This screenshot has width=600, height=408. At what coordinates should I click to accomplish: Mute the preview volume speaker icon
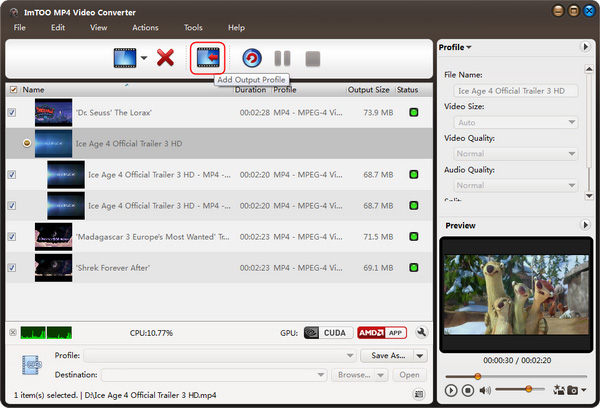[485, 390]
